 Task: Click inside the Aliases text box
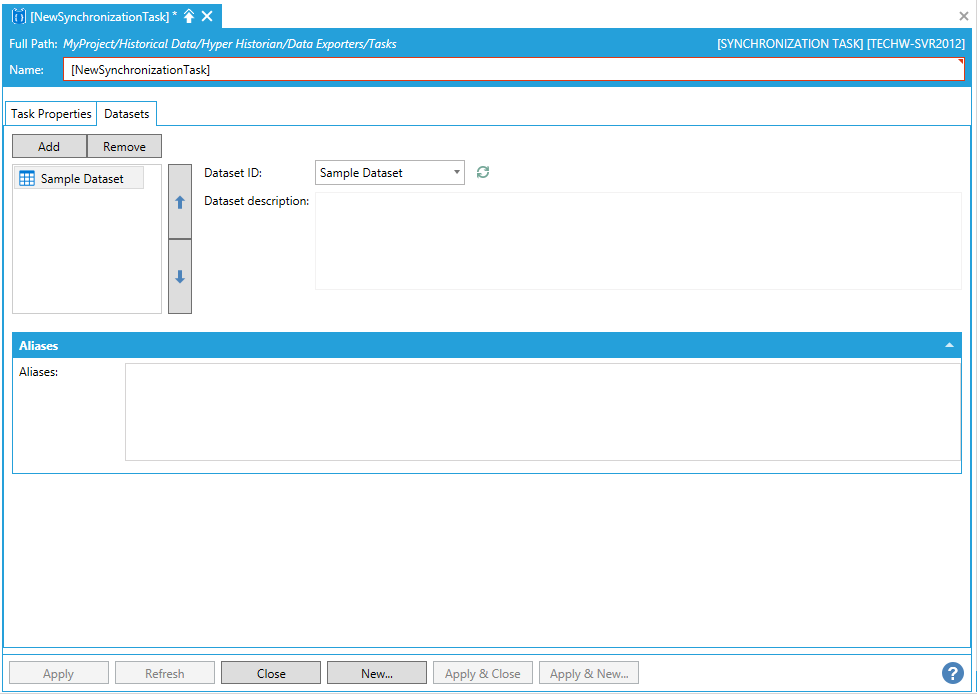542,411
